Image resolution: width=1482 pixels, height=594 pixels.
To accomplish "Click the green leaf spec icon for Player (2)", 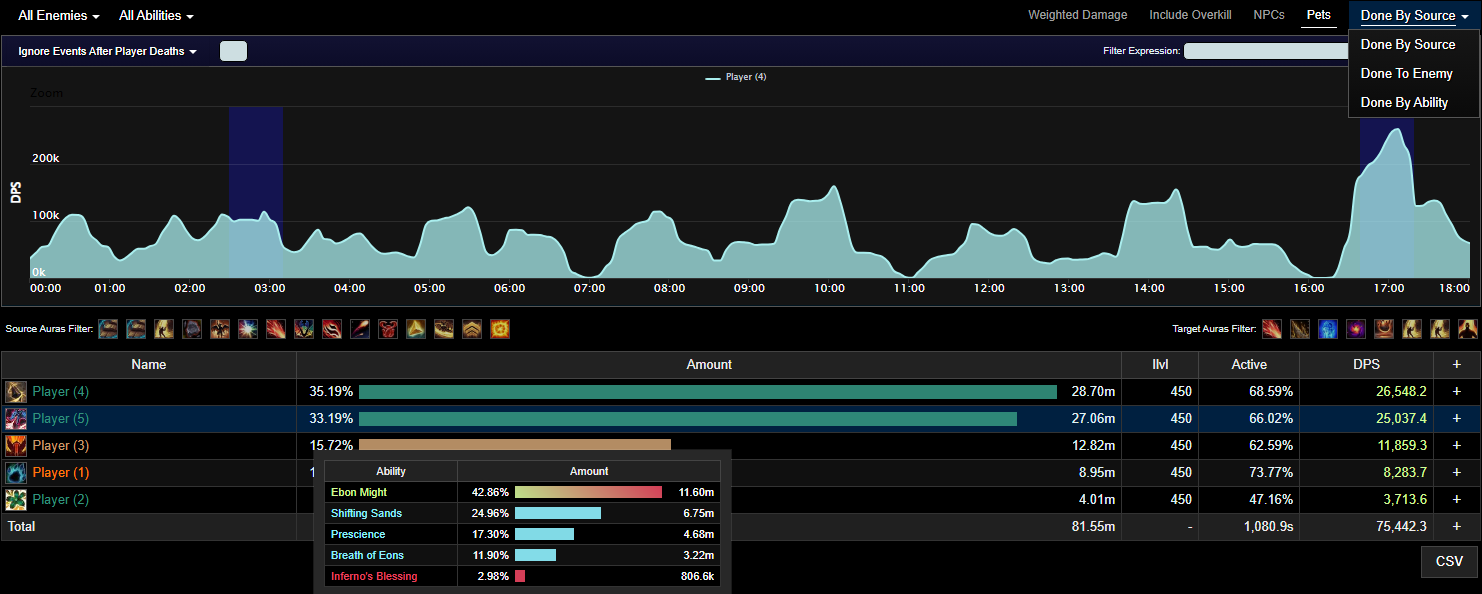I will pos(16,500).
